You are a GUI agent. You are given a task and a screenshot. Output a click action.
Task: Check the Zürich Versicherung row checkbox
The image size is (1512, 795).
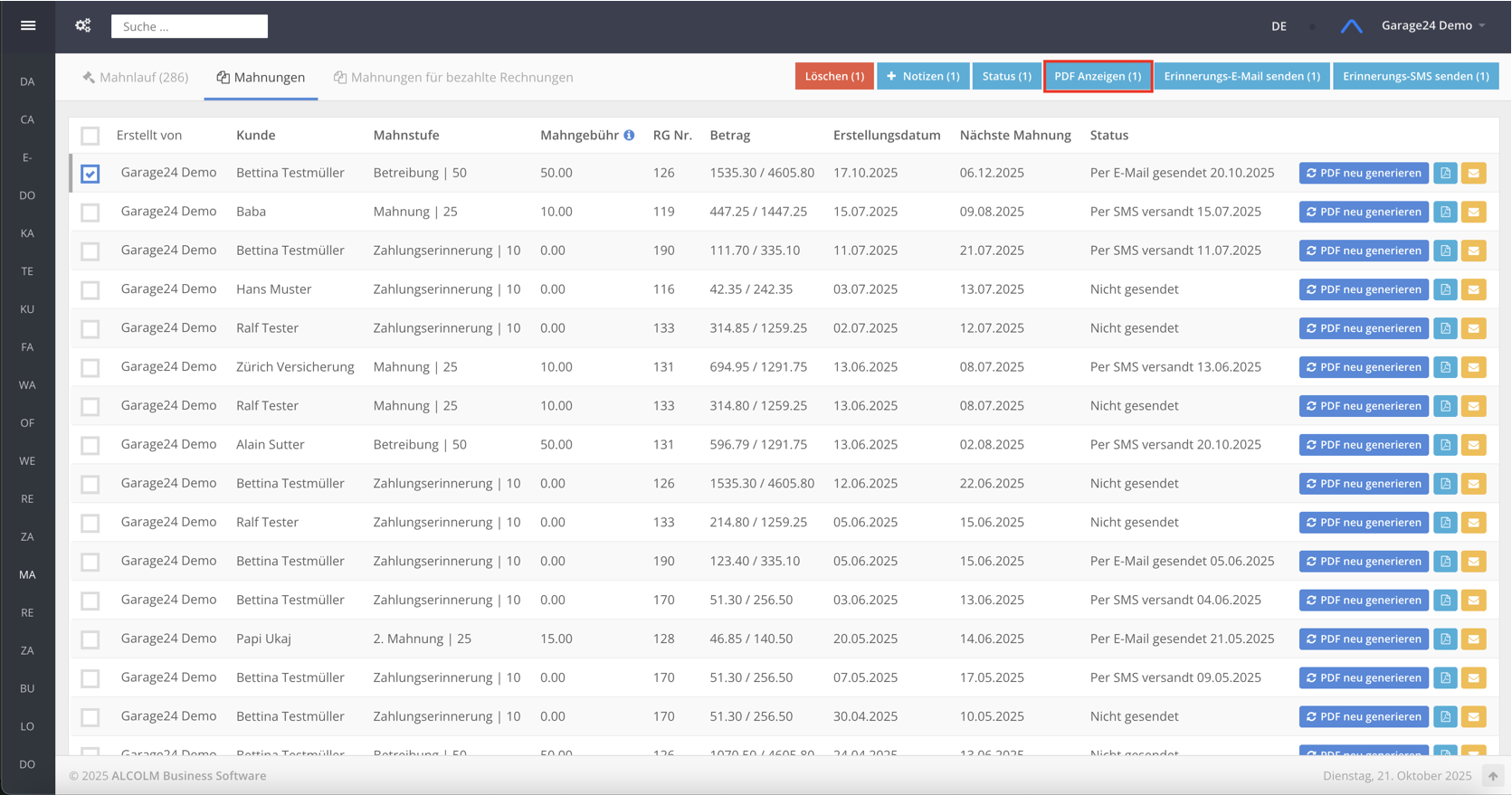[90, 368]
